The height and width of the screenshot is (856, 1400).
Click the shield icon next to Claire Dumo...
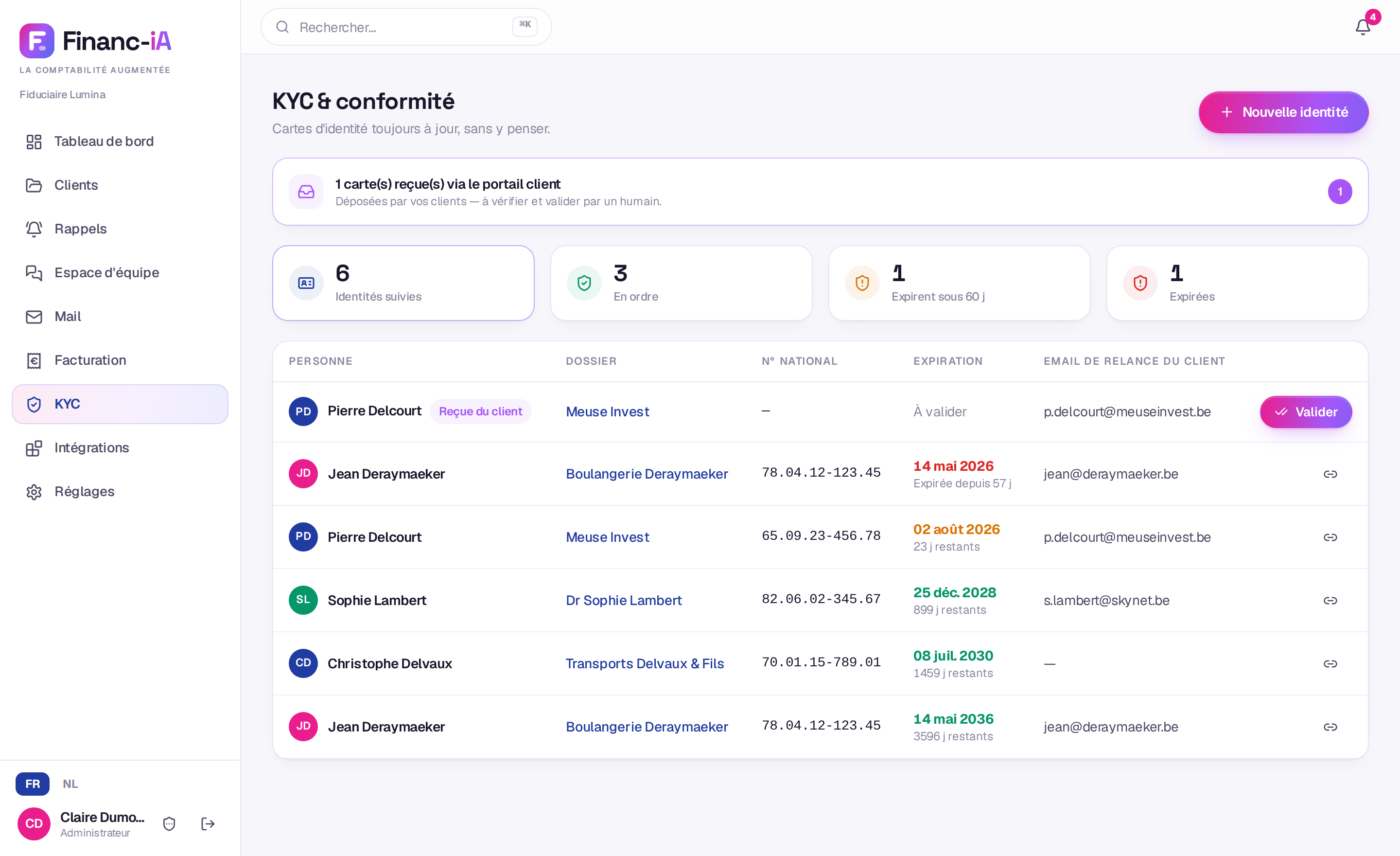tap(169, 823)
